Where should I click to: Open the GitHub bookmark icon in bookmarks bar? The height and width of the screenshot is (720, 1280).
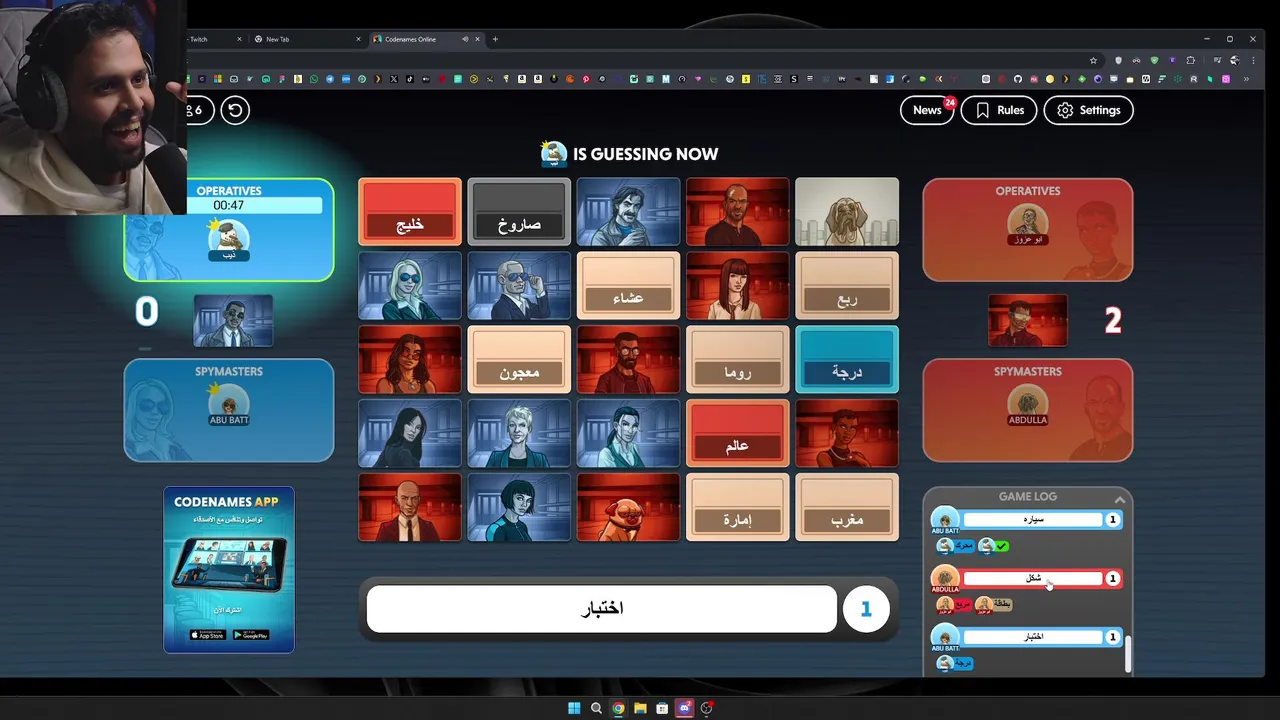[x=1018, y=79]
